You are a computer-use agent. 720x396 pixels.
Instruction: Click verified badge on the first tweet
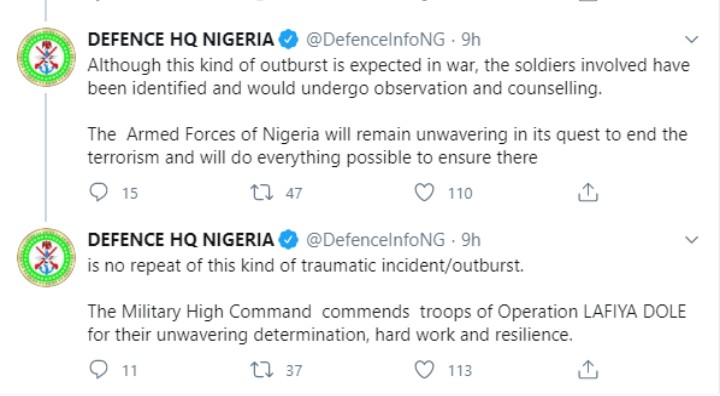[x=289, y=40]
